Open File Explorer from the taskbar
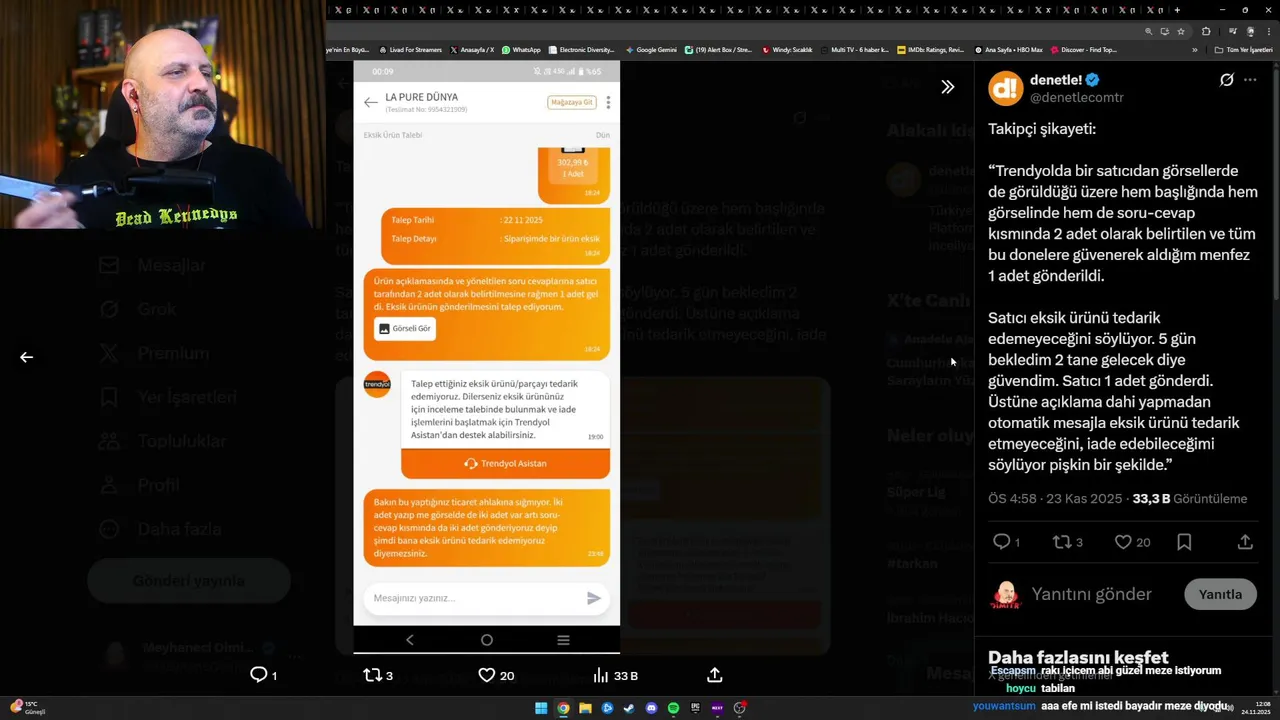Image resolution: width=1280 pixels, height=720 pixels. click(585, 708)
